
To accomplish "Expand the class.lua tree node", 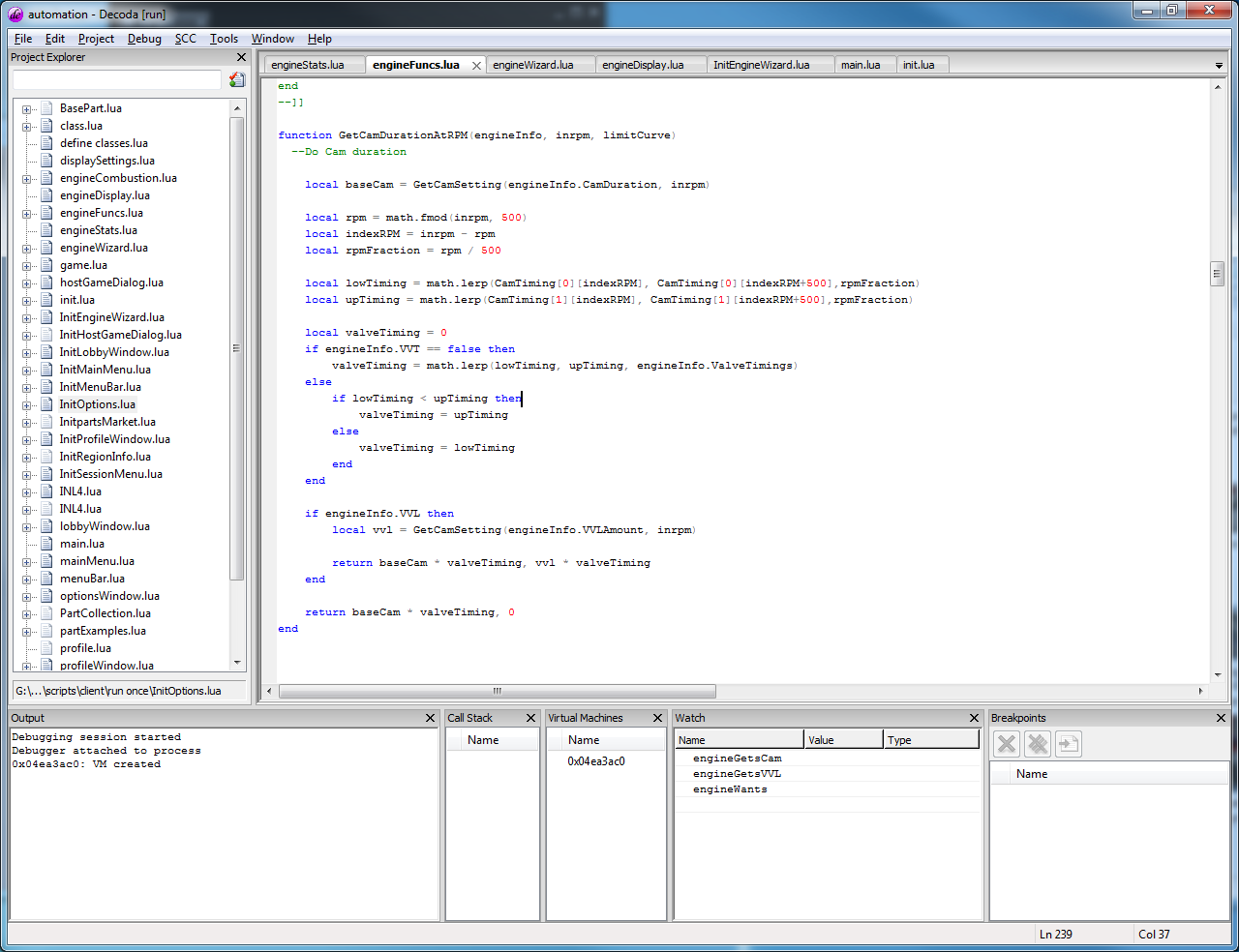I will 27,127.
